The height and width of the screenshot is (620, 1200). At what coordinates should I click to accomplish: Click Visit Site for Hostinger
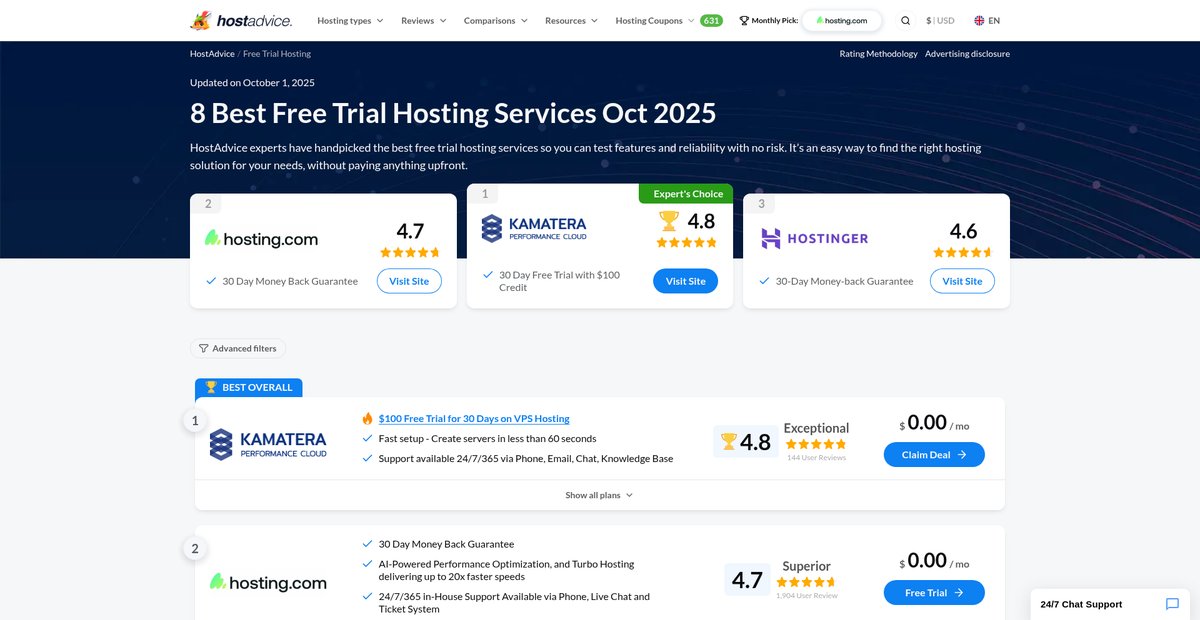click(962, 281)
